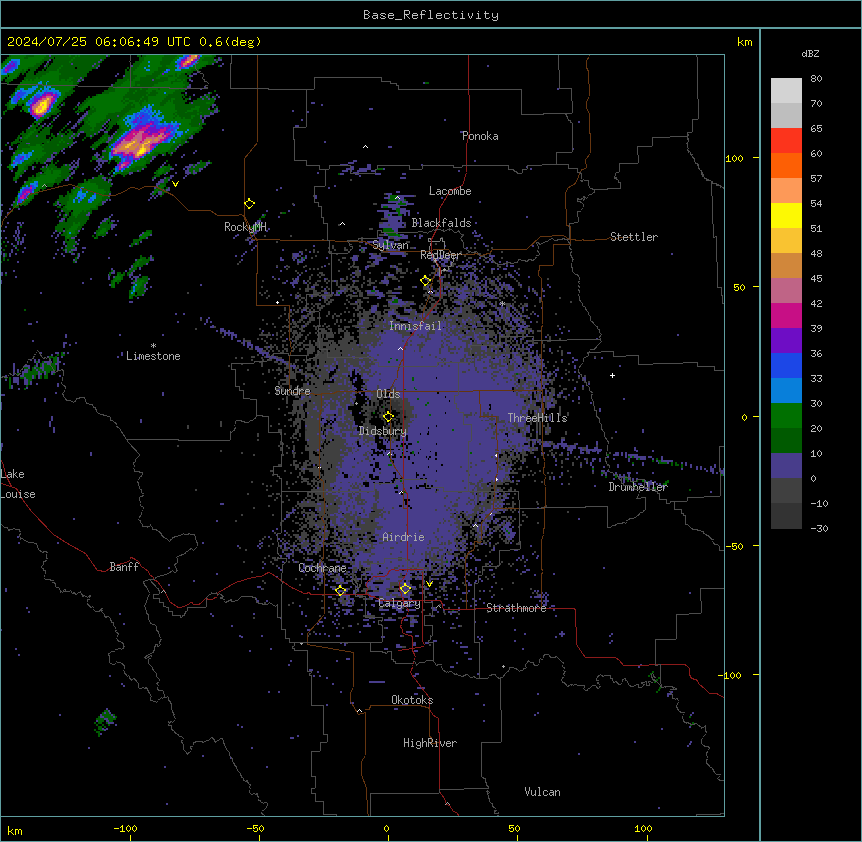Viewport: 862px width, 842px height.
Task: Click the white plus marker north of Drumheller
Action: pyautogui.click(x=612, y=375)
